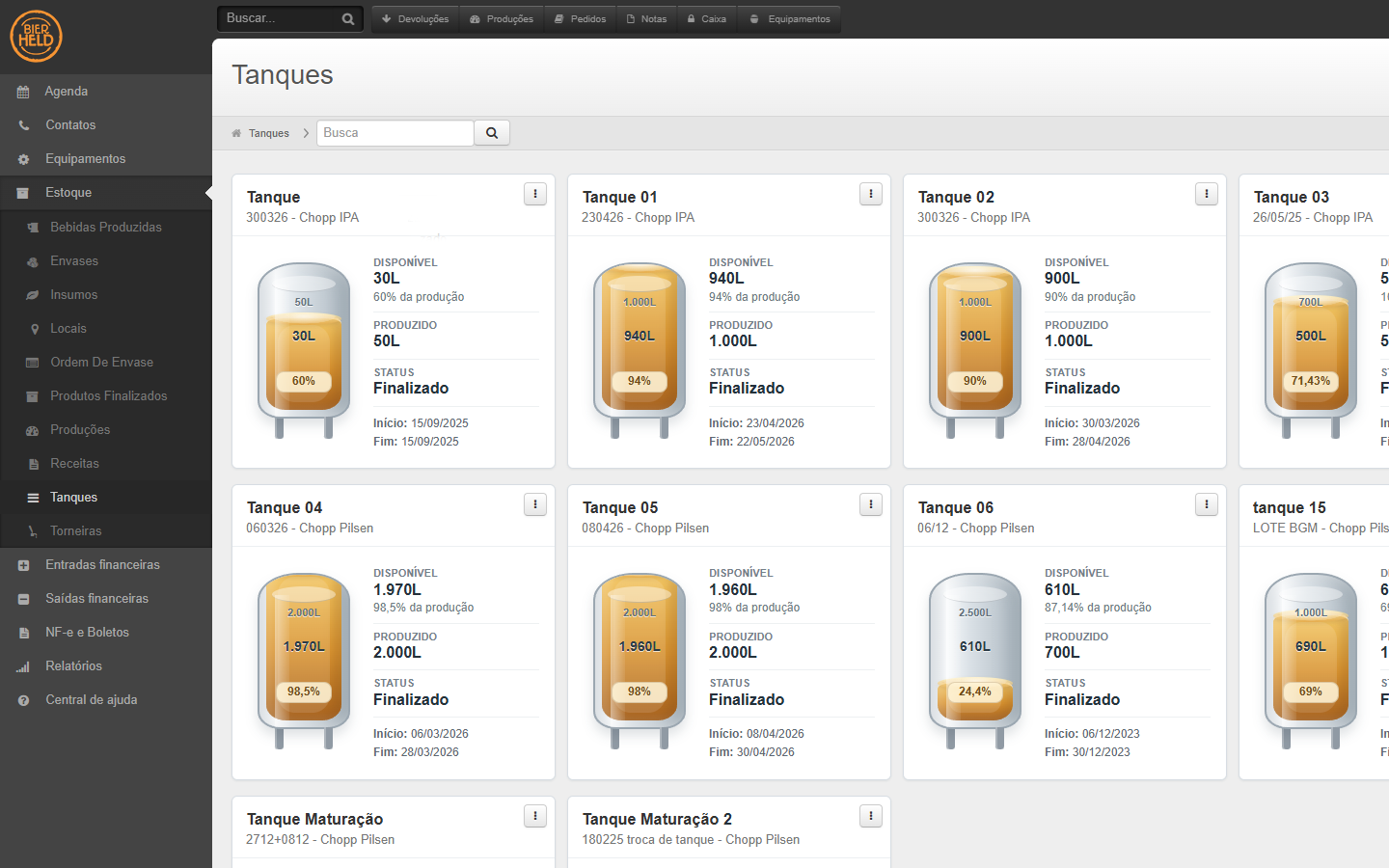The width and height of the screenshot is (1389, 868).
Task: Focus the Busca tank search field
Action: click(395, 133)
